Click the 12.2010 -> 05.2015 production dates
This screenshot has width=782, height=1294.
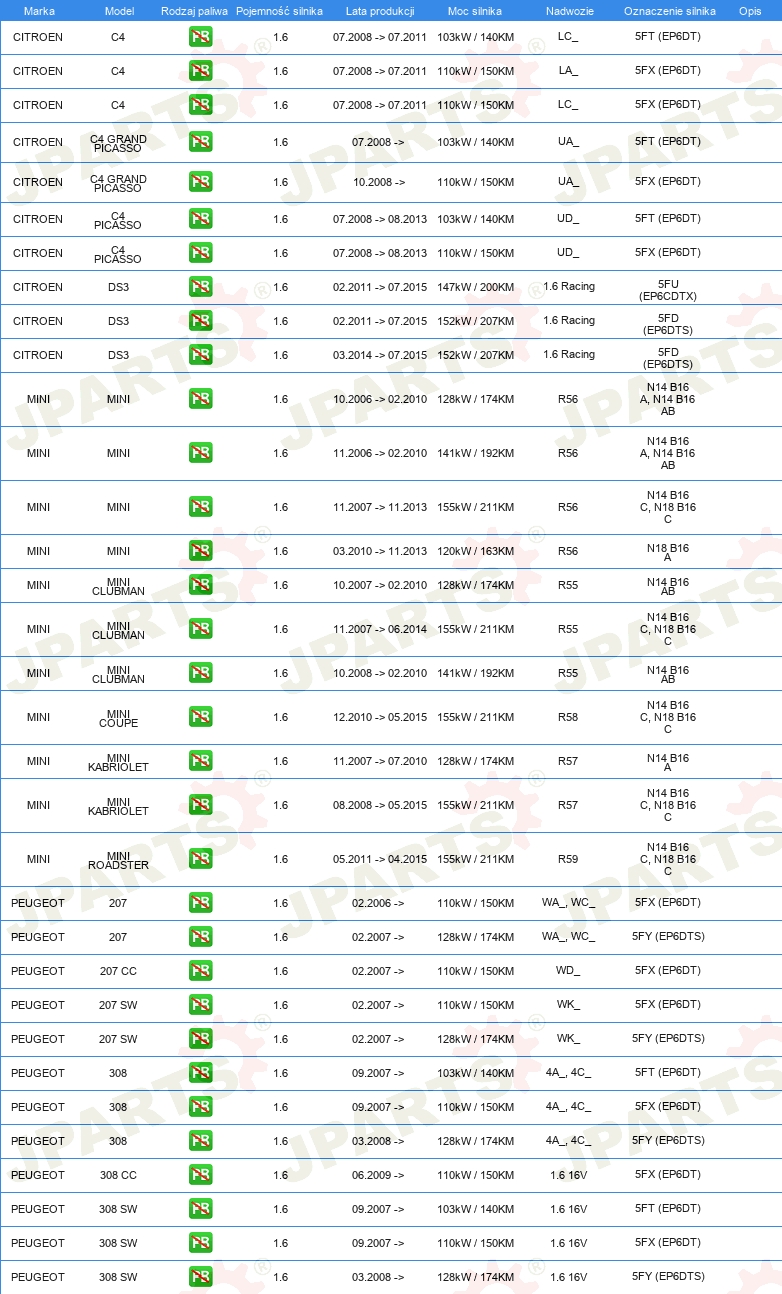[380, 717]
